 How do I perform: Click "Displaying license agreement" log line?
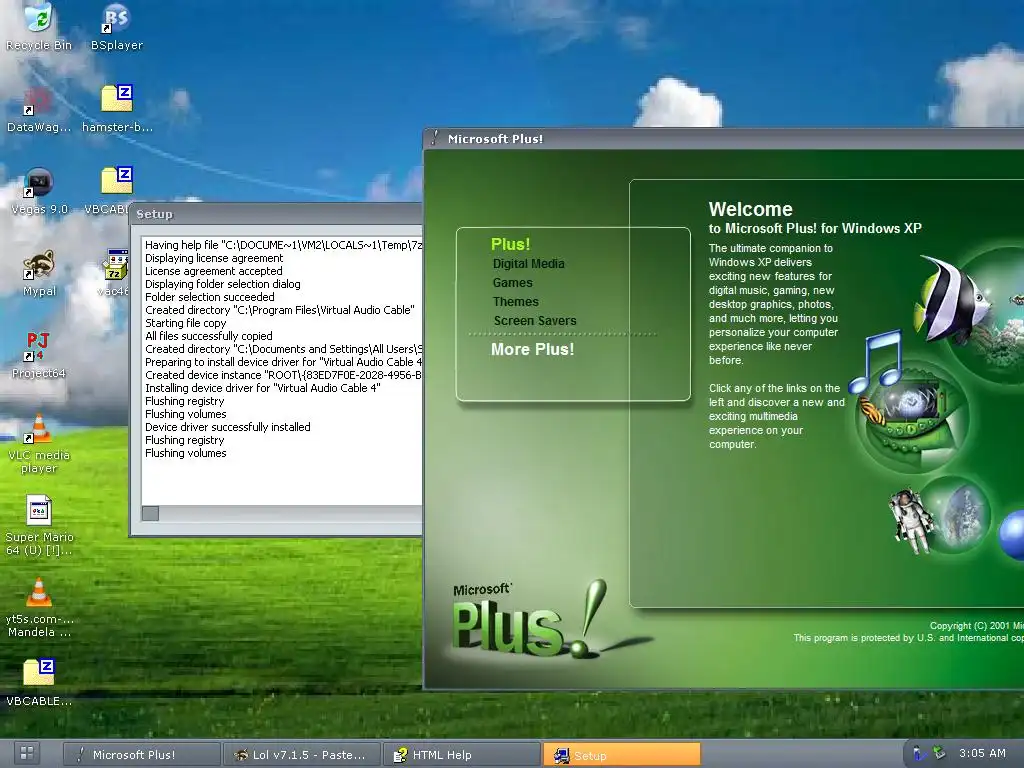pyautogui.click(x=214, y=258)
